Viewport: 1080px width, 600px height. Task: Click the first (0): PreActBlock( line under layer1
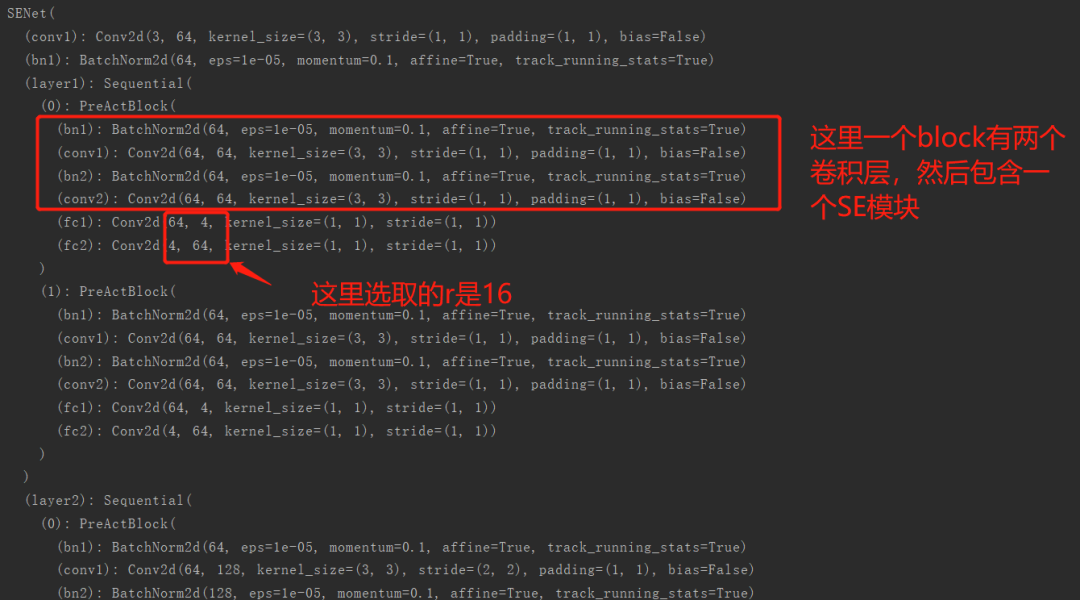[108, 106]
